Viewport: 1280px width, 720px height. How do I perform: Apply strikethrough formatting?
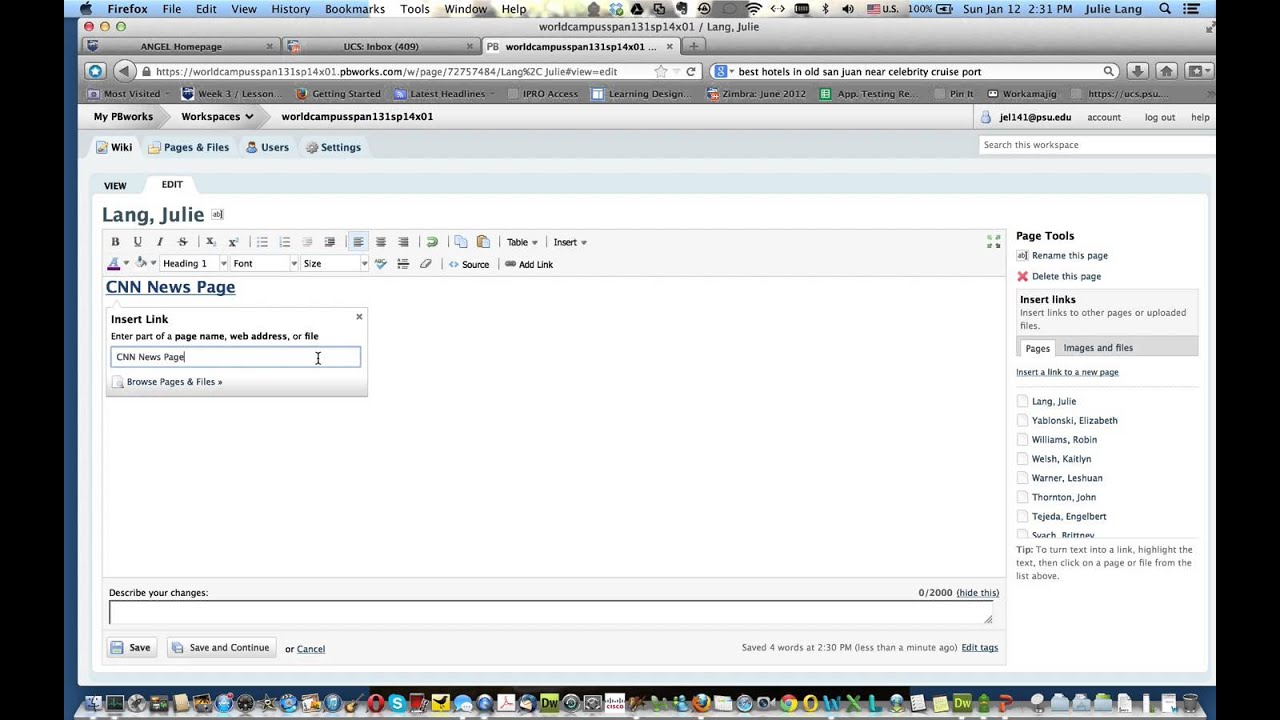182,242
